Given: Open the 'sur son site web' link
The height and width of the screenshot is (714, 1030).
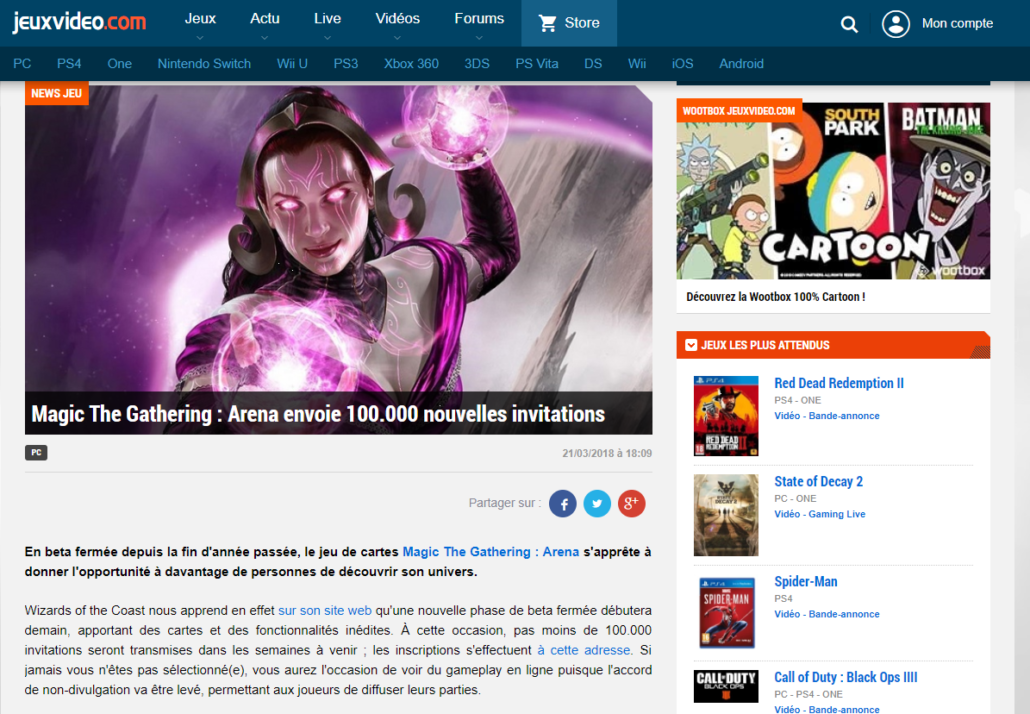Looking at the screenshot, I should point(325,610).
